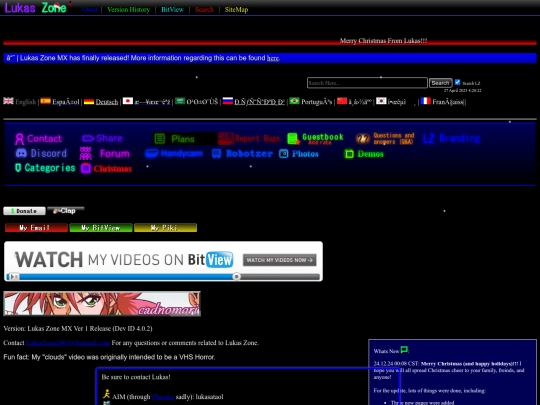Click the AIM running man icon
Viewport: 540px width, 405px height.
pyautogui.click(x=107, y=394)
